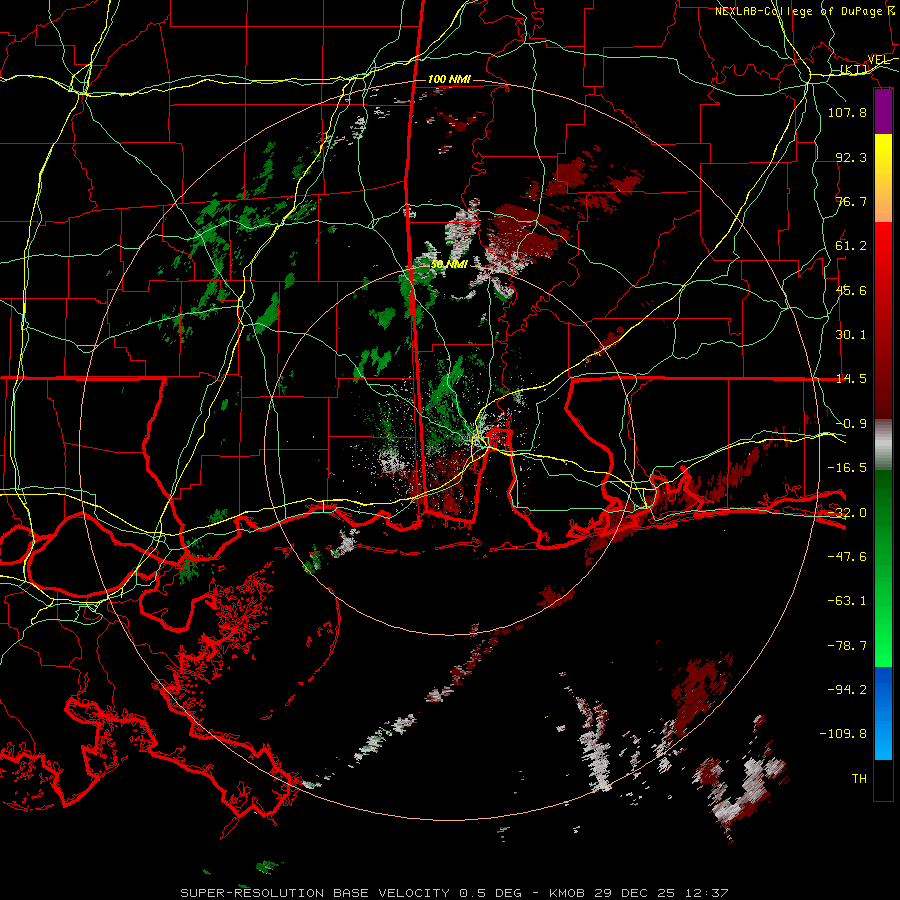
Task: Click the 107.8 legend value
Action: pyautogui.click(x=847, y=112)
